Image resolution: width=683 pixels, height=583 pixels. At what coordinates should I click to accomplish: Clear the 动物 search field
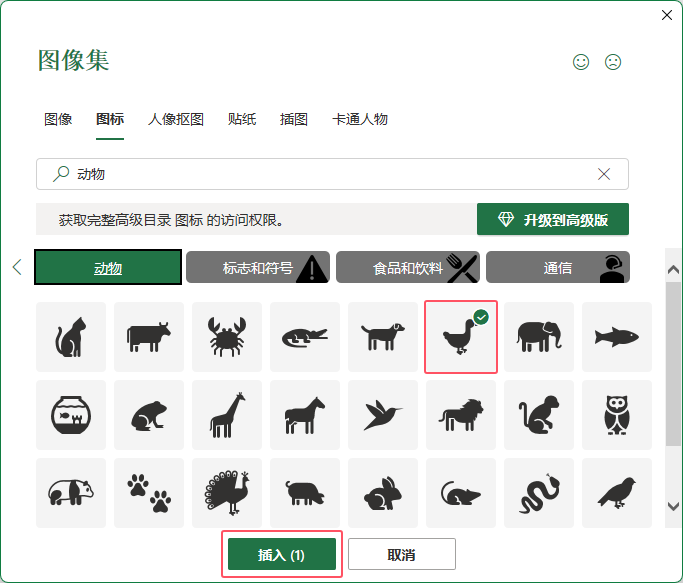604,174
